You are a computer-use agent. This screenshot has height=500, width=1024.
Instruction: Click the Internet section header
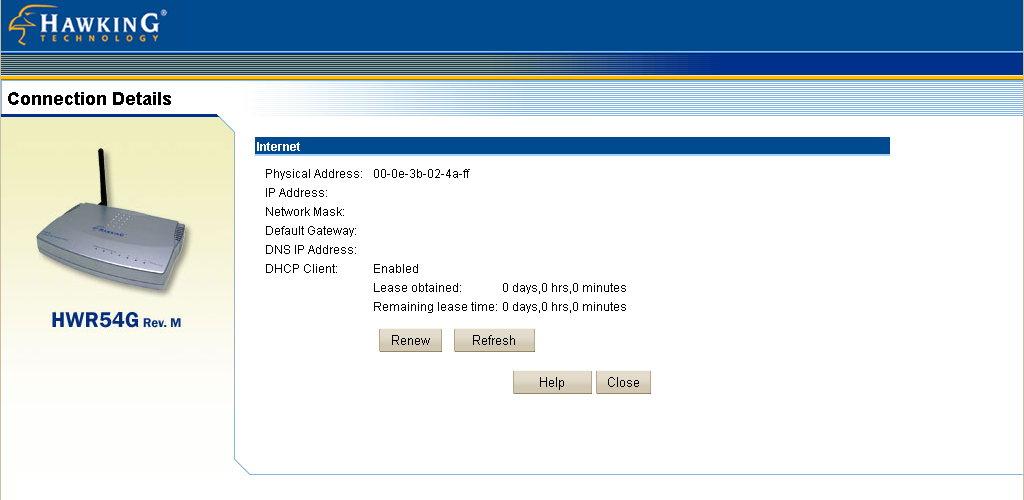(x=572, y=146)
